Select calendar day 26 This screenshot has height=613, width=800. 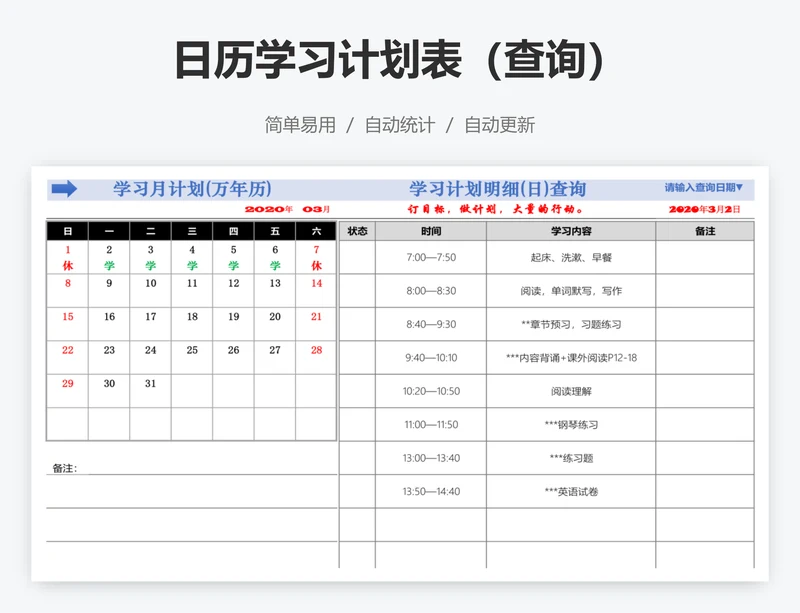(233, 358)
